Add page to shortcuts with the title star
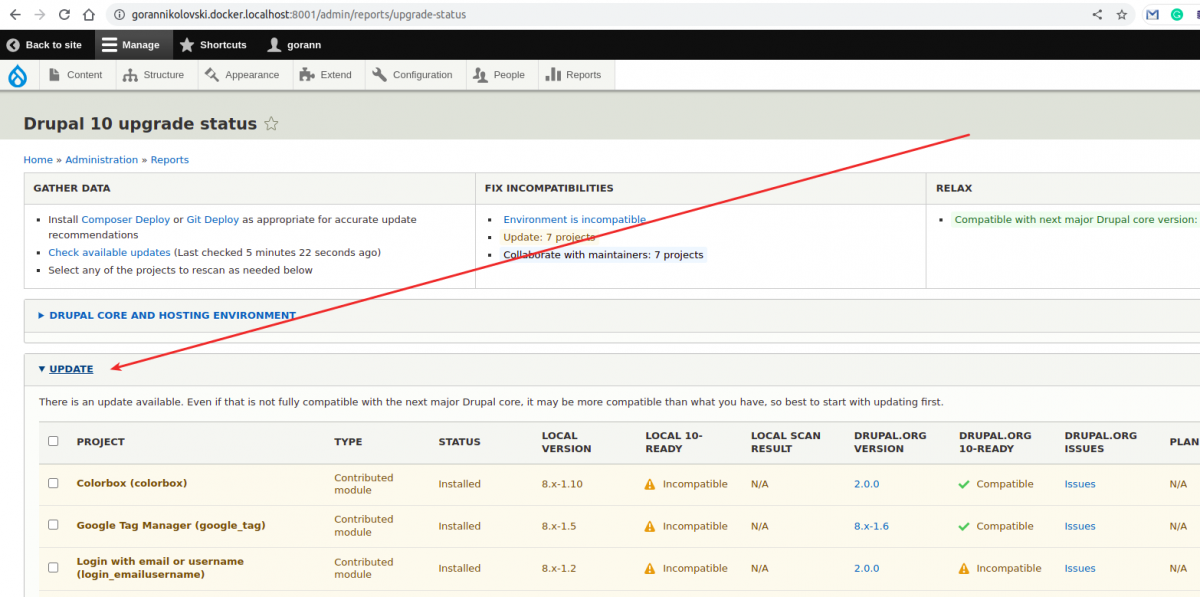 271,124
